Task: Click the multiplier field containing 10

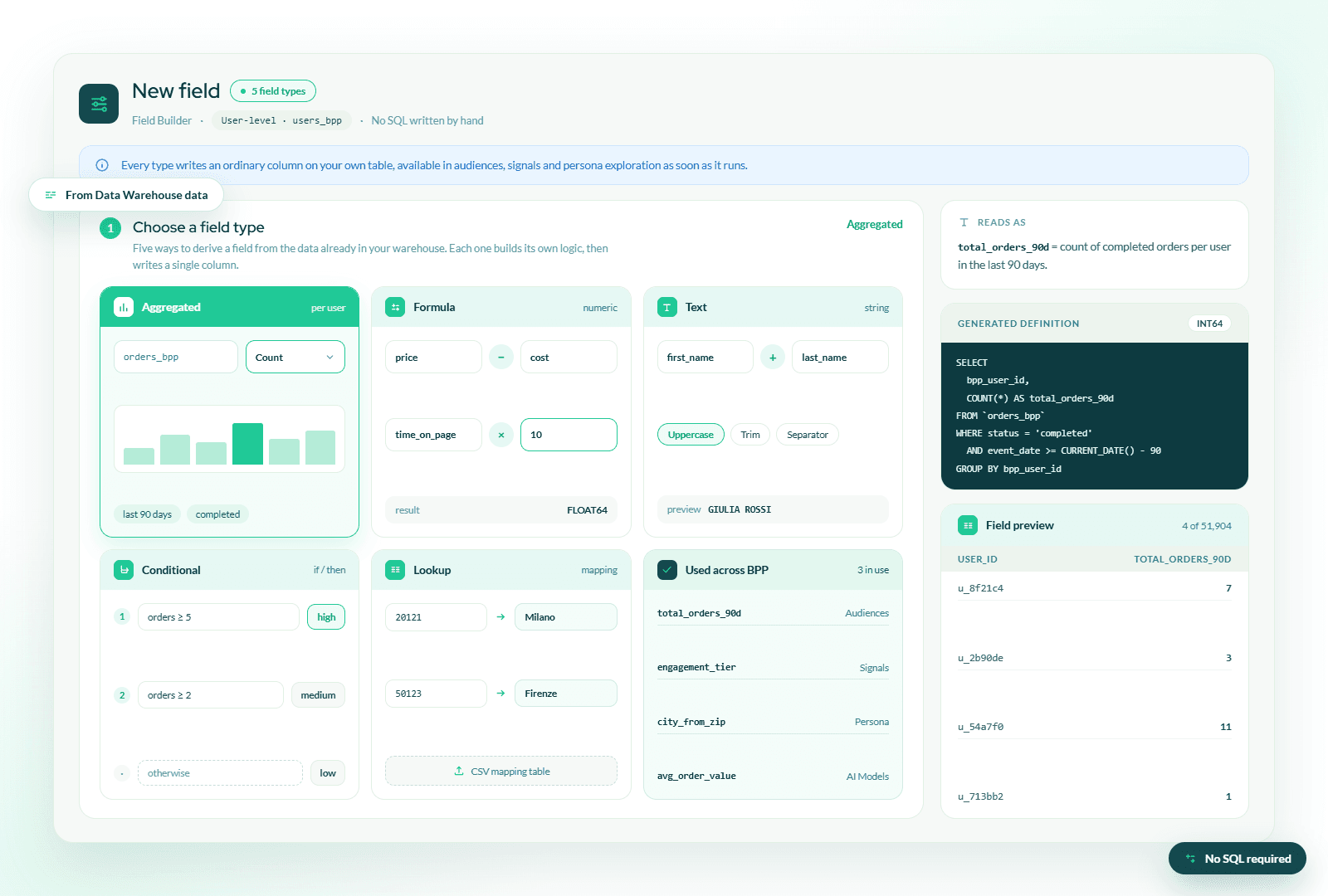Action: tap(569, 435)
